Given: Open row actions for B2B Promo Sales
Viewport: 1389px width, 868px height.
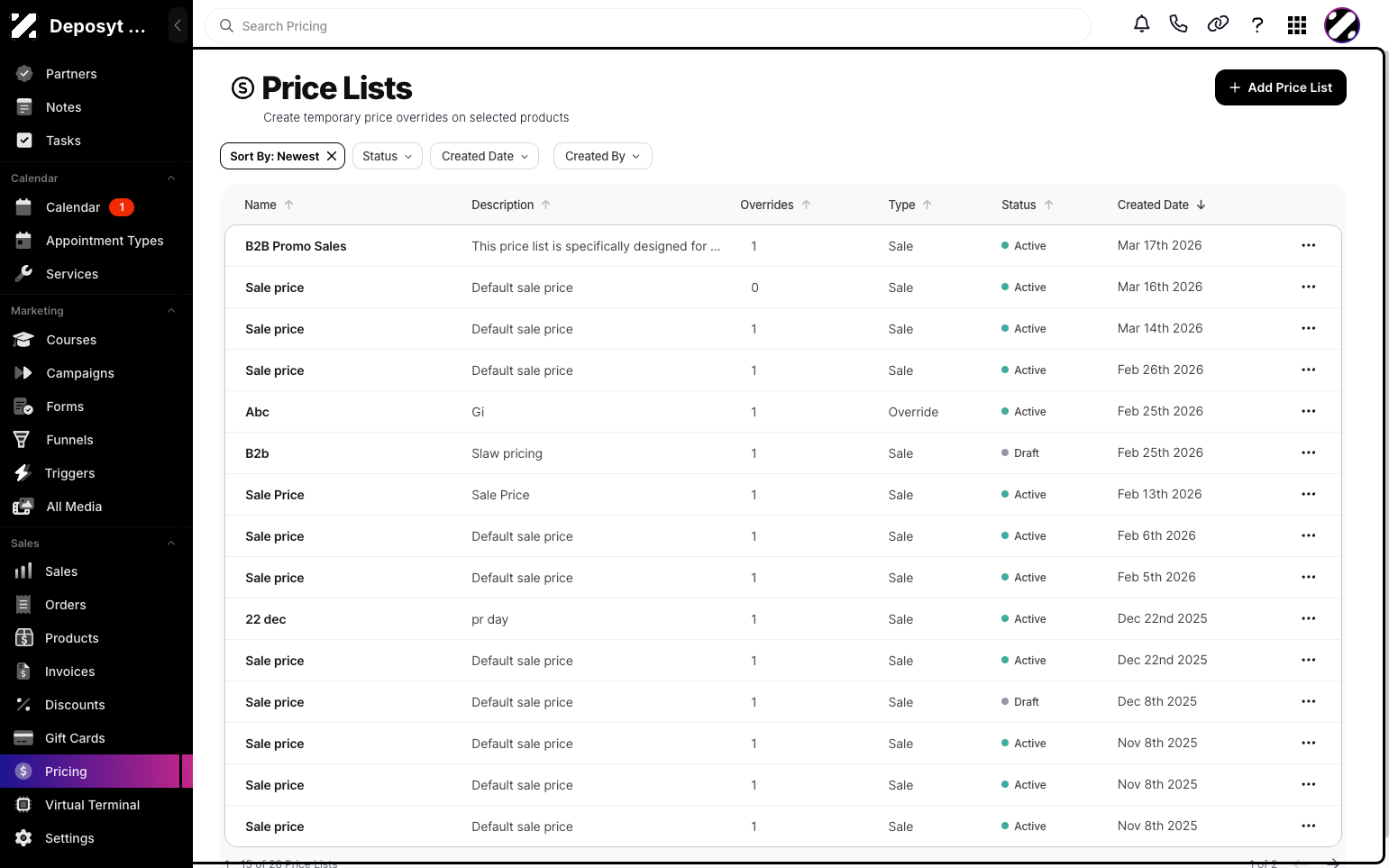Looking at the screenshot, I should tap(1308, 245).
